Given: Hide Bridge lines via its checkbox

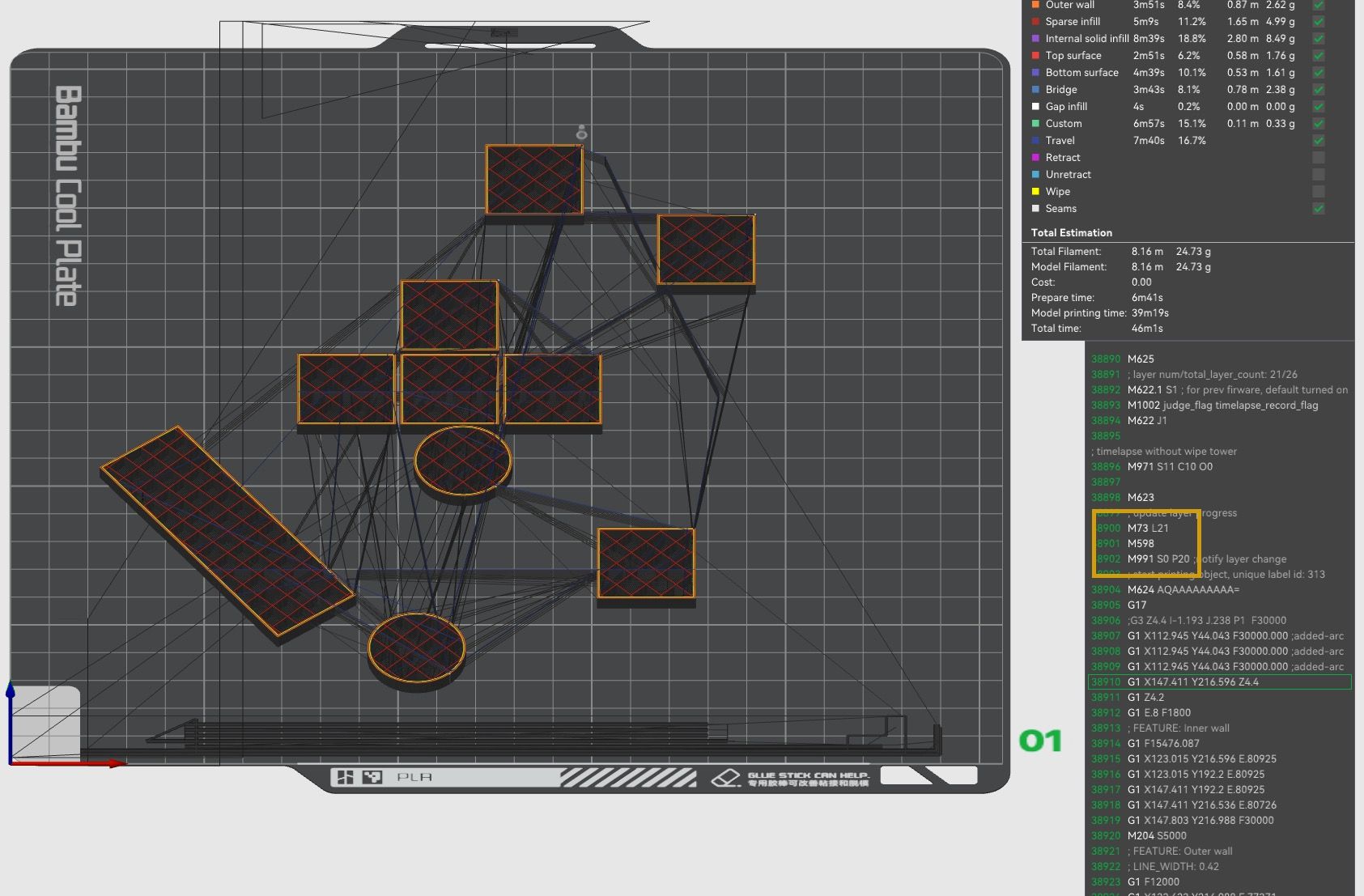Looking at the screenshot, I should pyautogui.click(x=1319, y=90).
